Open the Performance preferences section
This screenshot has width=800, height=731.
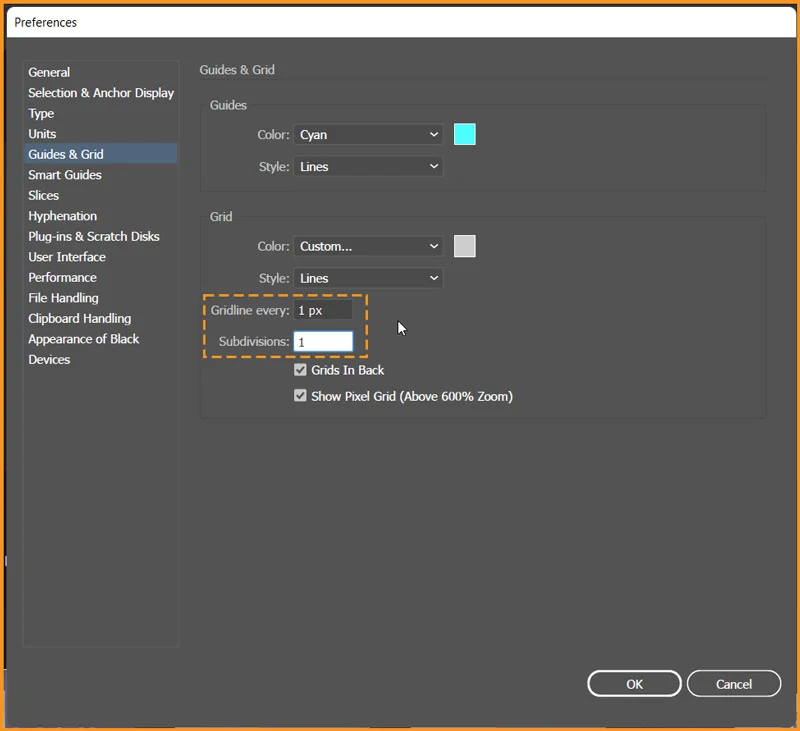point(63,278)
